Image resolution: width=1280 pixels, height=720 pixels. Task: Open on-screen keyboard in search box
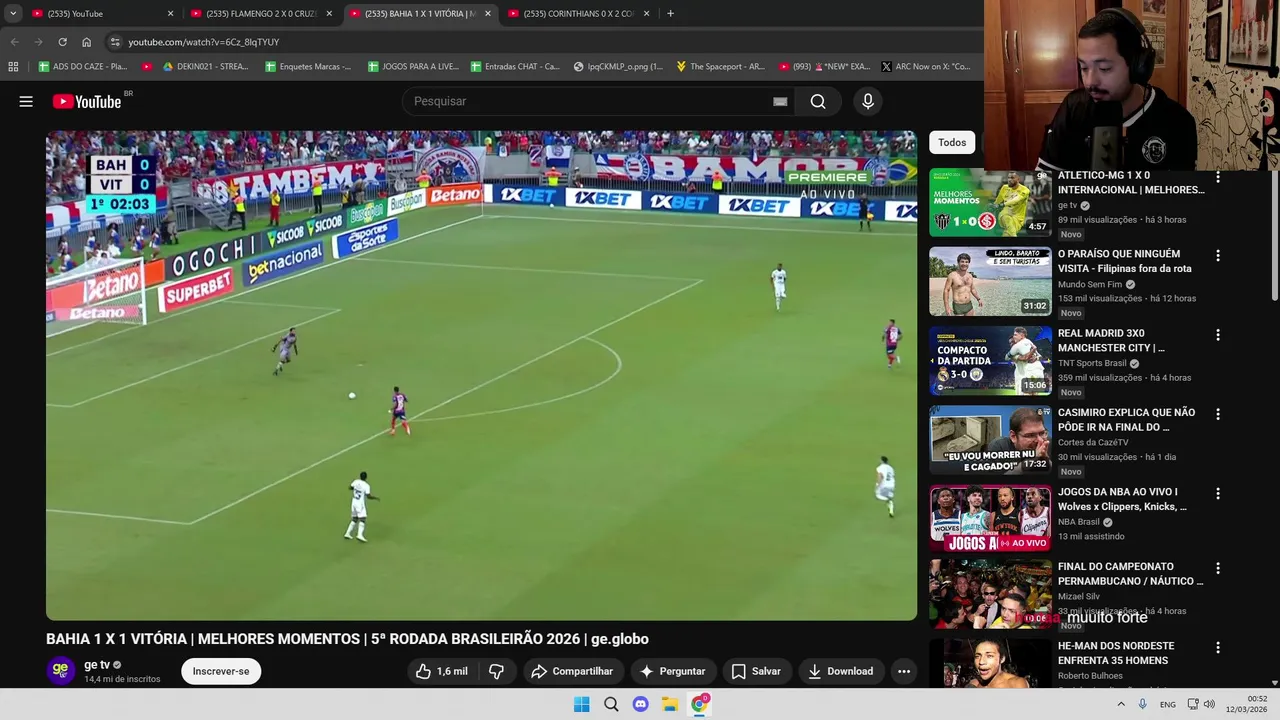coord(780,101)
